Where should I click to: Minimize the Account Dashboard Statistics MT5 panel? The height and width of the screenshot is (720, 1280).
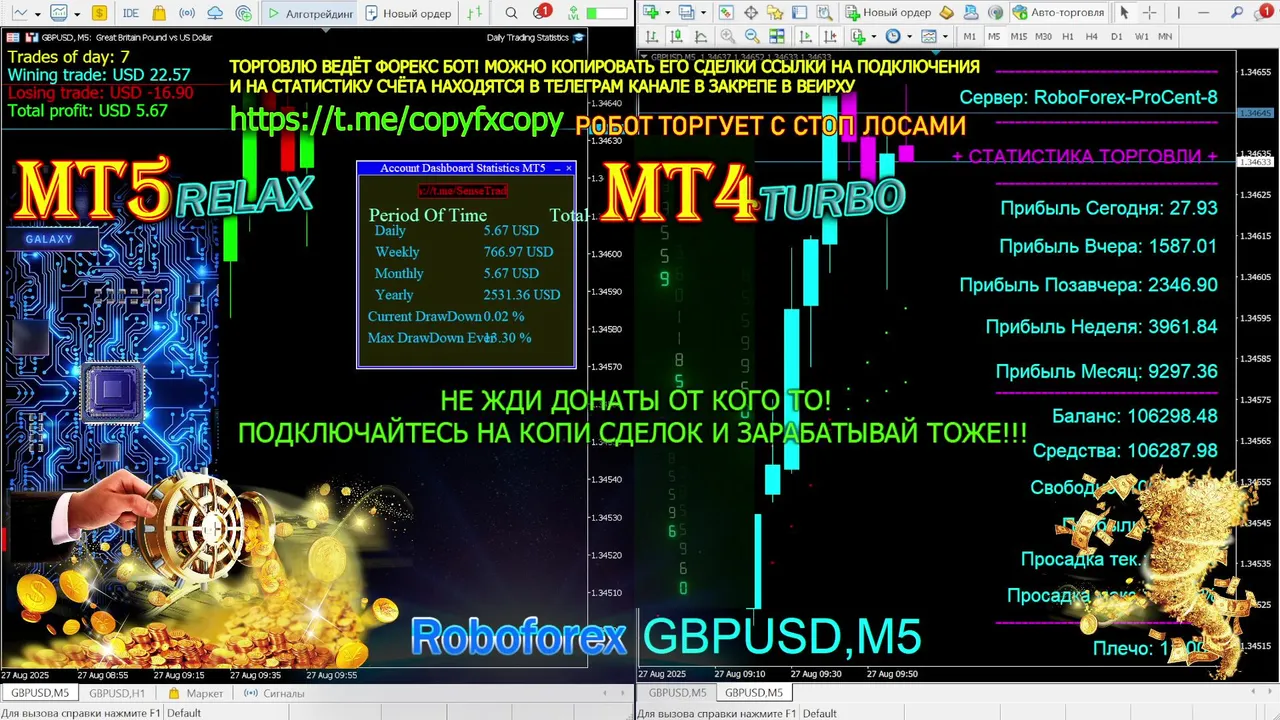pos(557,169)
